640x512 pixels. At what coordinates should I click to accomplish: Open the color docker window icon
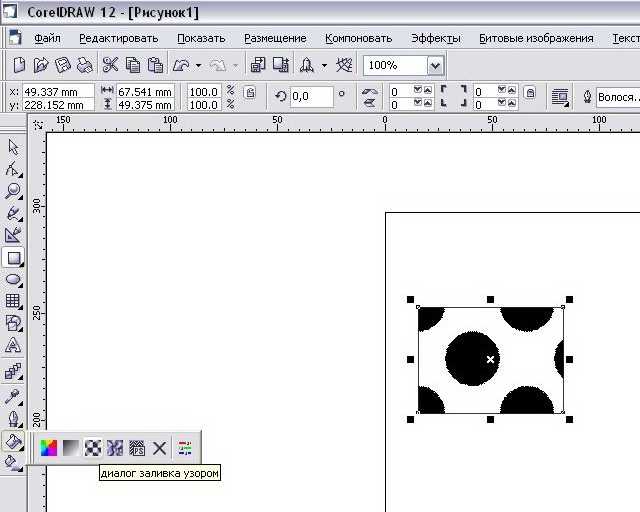[185, 448]
